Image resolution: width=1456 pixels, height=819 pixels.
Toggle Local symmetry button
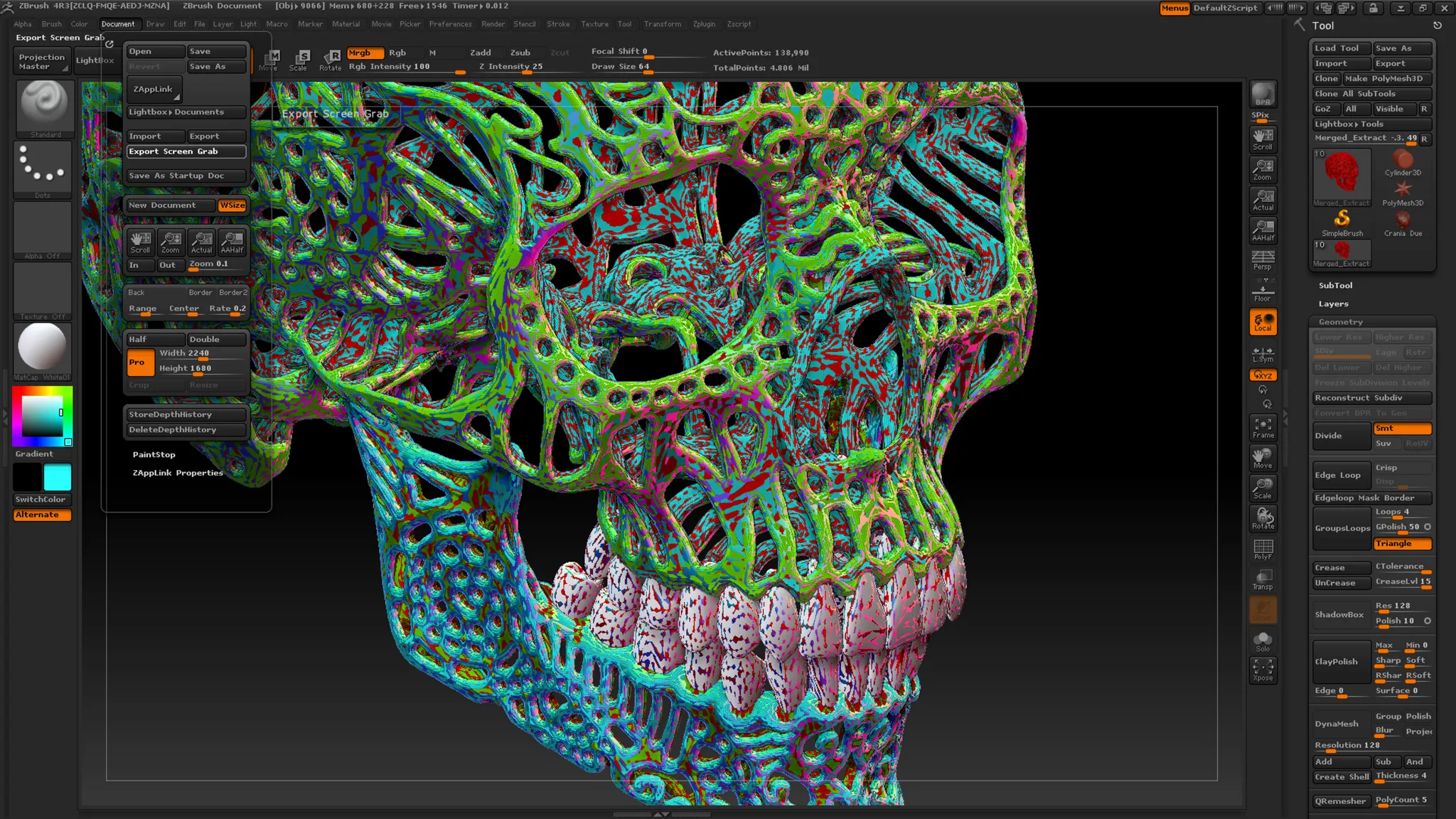pos(1263,322)
